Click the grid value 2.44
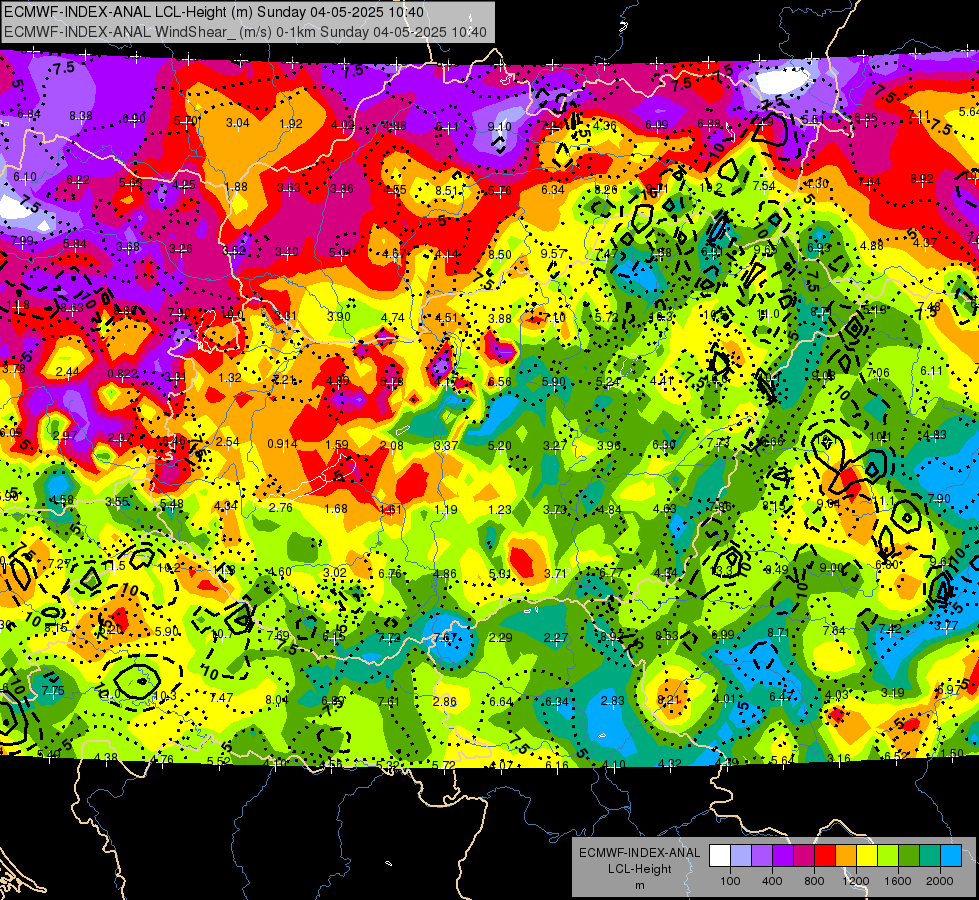This screenshot has width=979, height=900. pyautogui.click(x=67, y=372)
